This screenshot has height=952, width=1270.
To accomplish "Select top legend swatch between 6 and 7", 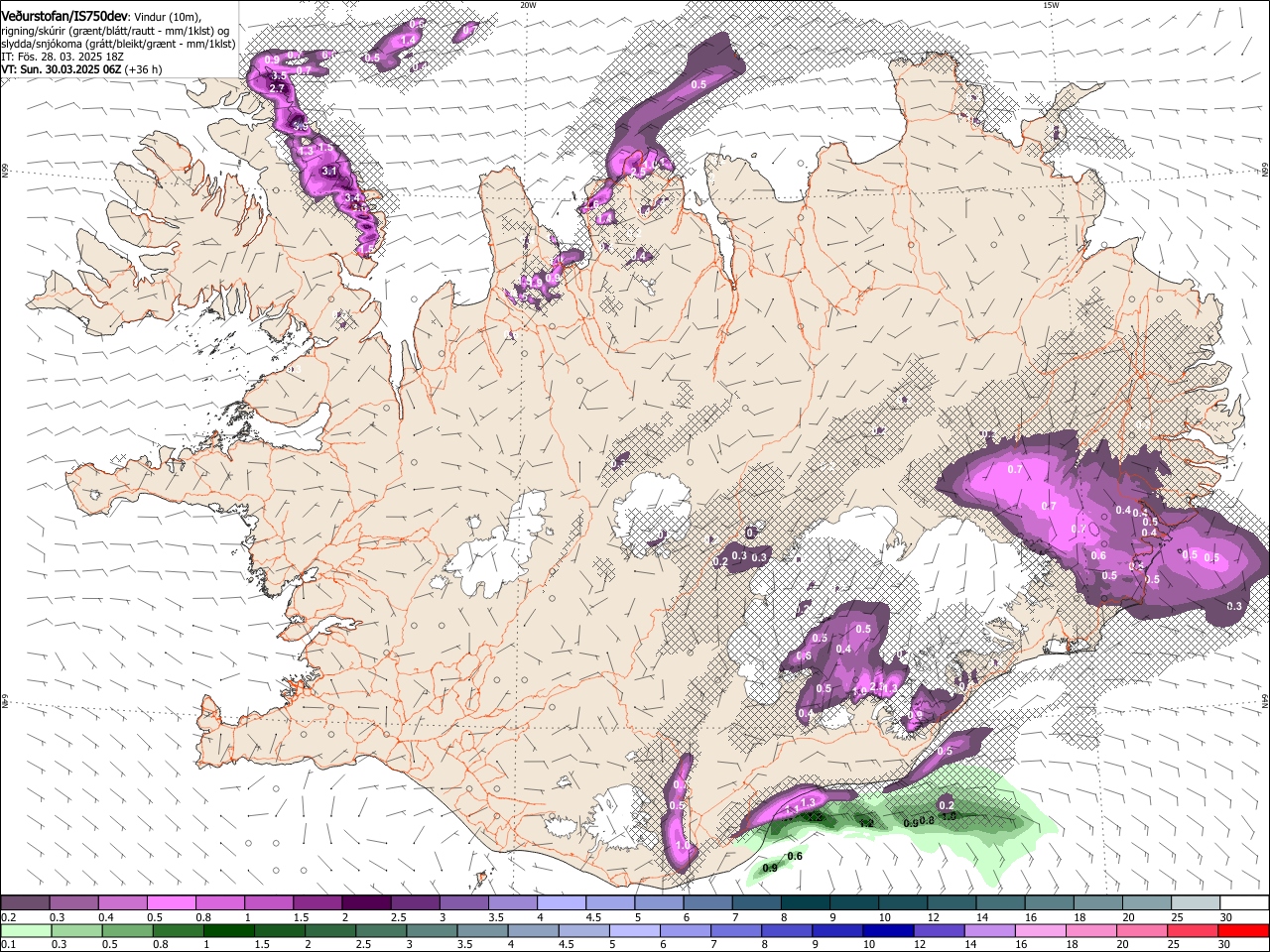I will point(706,903).
